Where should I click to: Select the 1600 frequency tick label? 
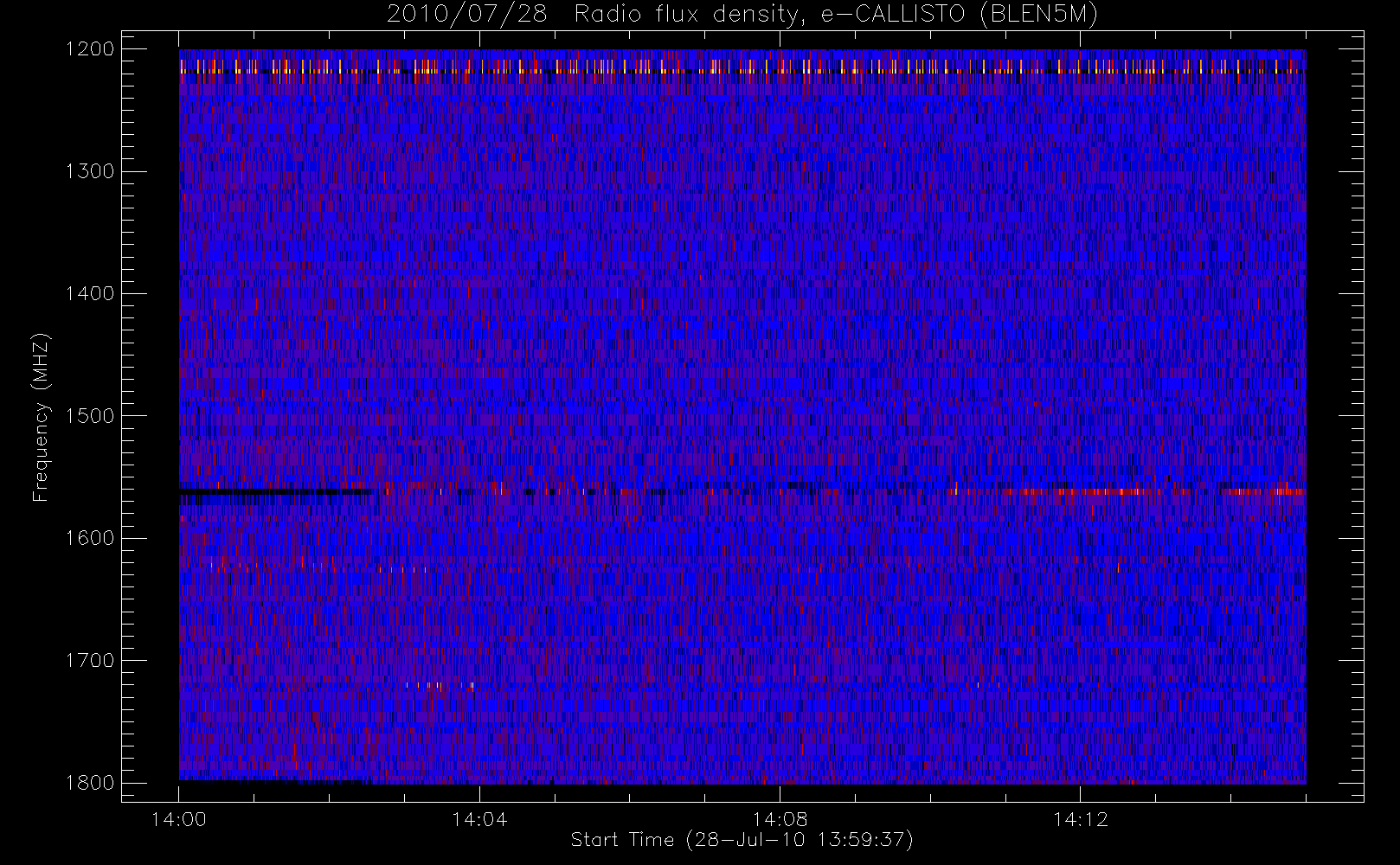coord(90,538)
